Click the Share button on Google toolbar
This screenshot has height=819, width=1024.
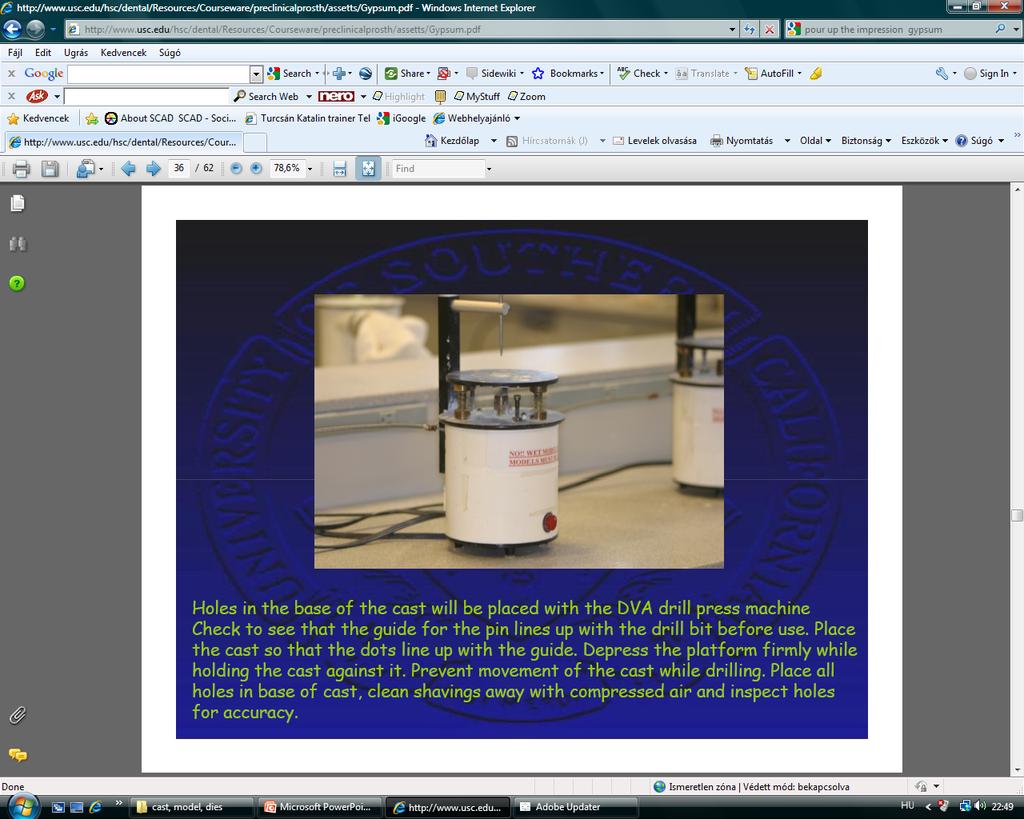pyautogui.click(x=406, y=74)
